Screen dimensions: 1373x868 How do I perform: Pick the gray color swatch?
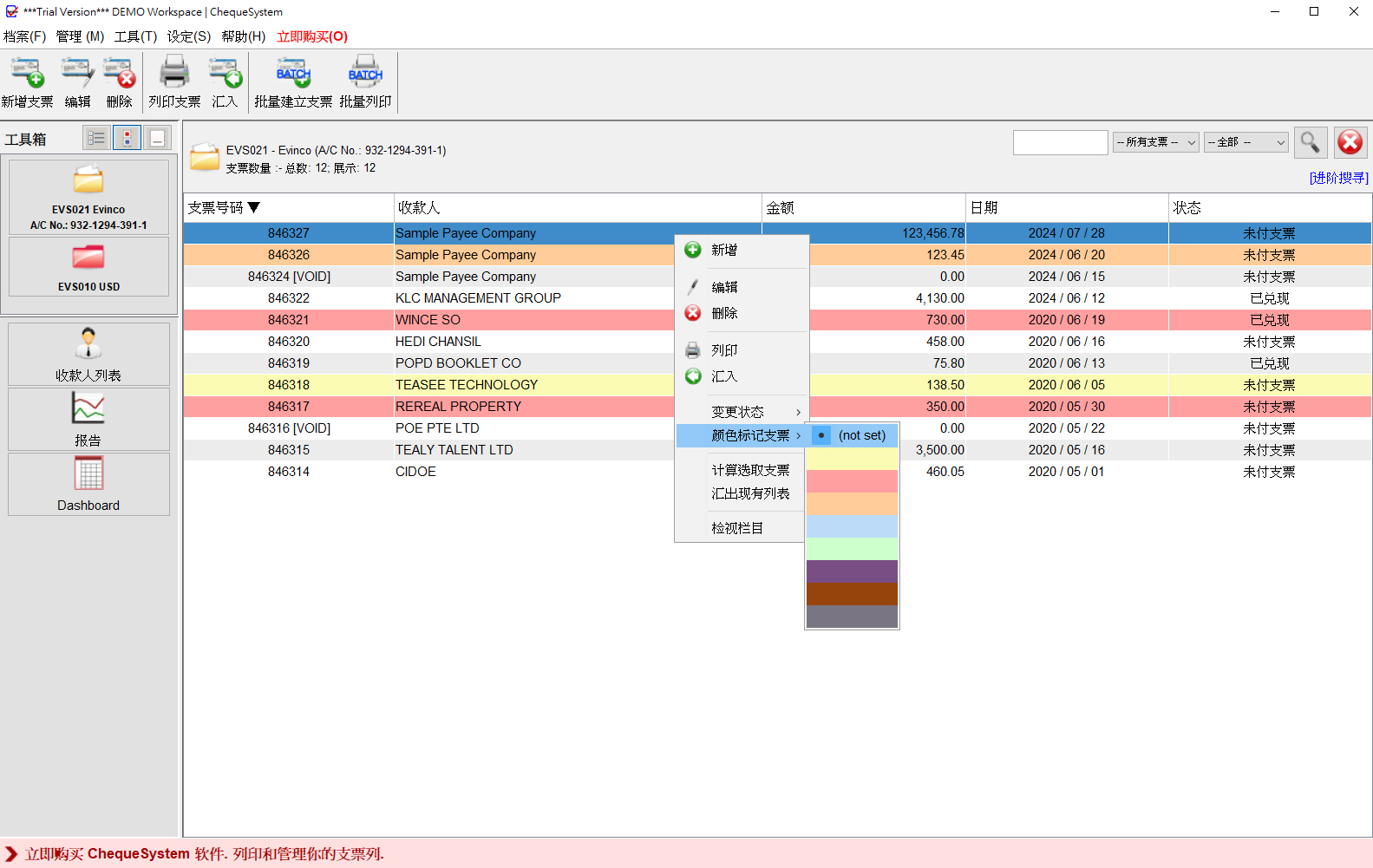pyautogui.click(x=852, y=617)
